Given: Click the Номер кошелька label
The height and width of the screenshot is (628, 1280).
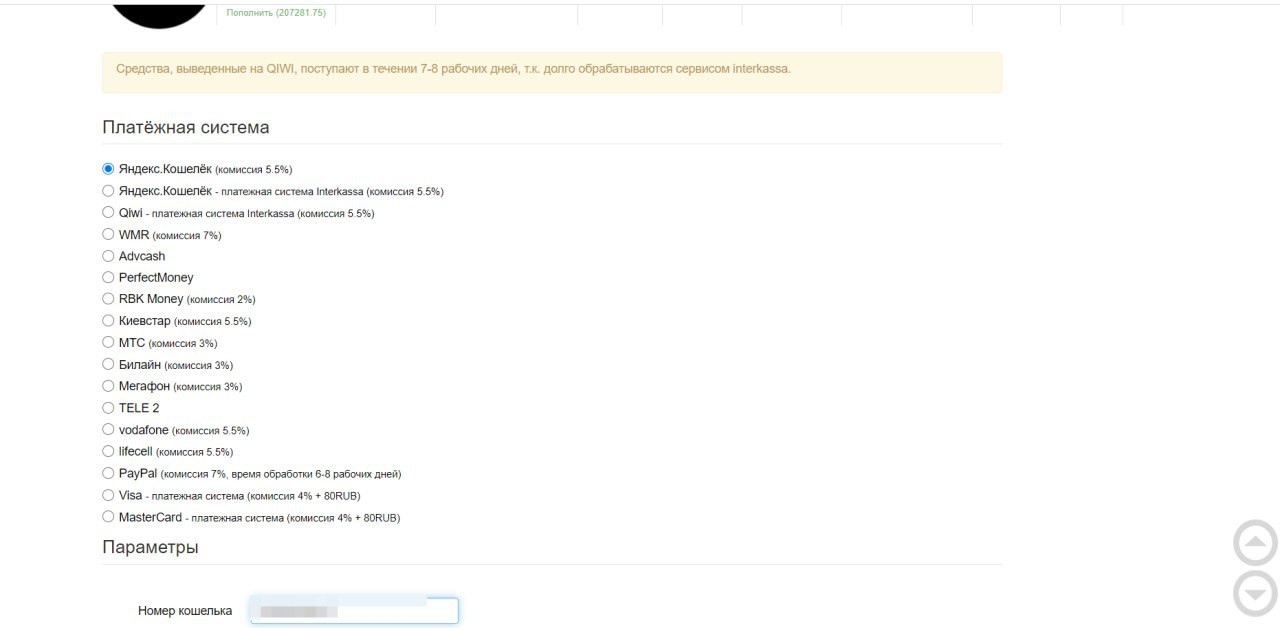Looking at the screenshot, I should (185, 611).
